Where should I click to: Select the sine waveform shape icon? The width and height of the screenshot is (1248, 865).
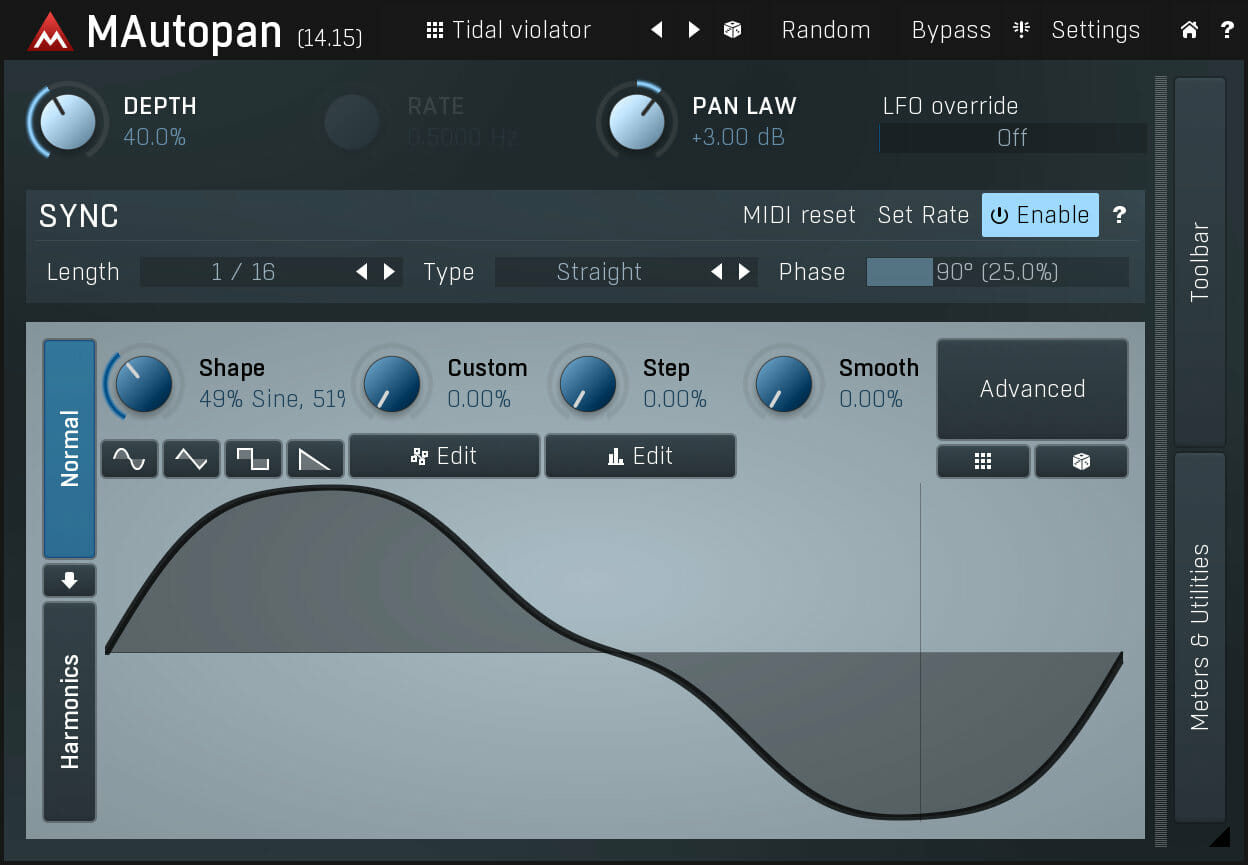[x=129, y=458]
